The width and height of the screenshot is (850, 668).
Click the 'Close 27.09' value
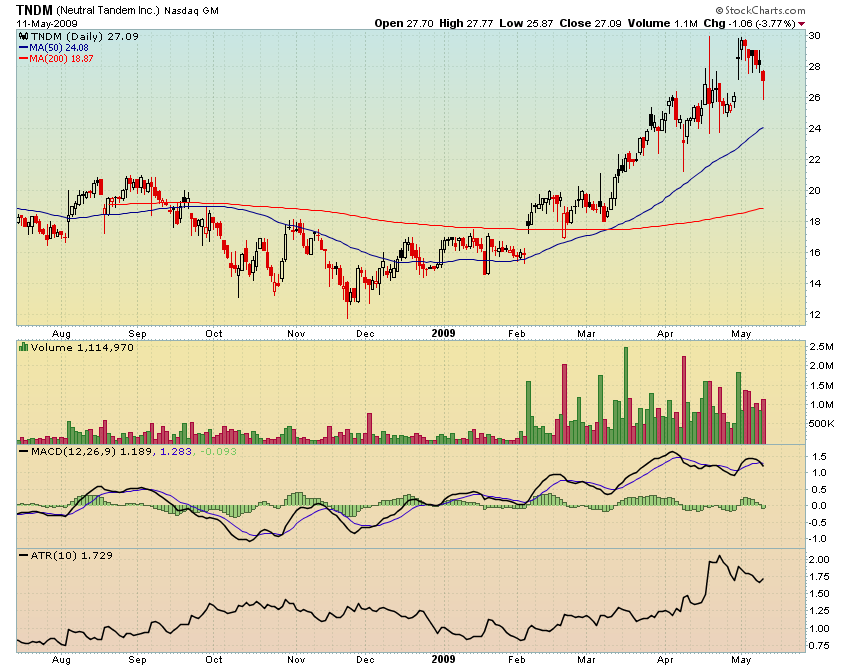tap(590, 23)
